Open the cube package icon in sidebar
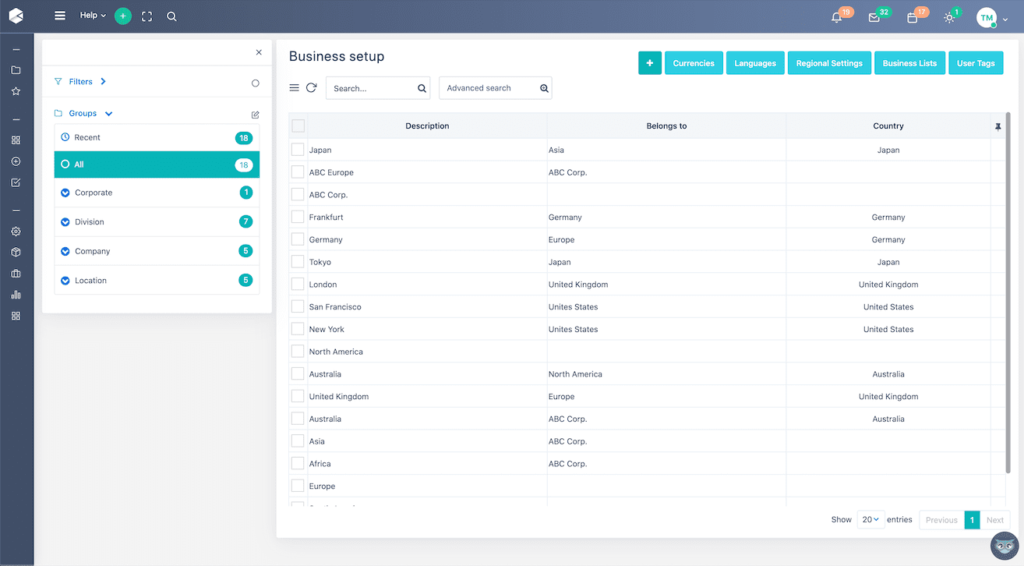The width and height of the screenshot is (1024, 566). (16, 252)
